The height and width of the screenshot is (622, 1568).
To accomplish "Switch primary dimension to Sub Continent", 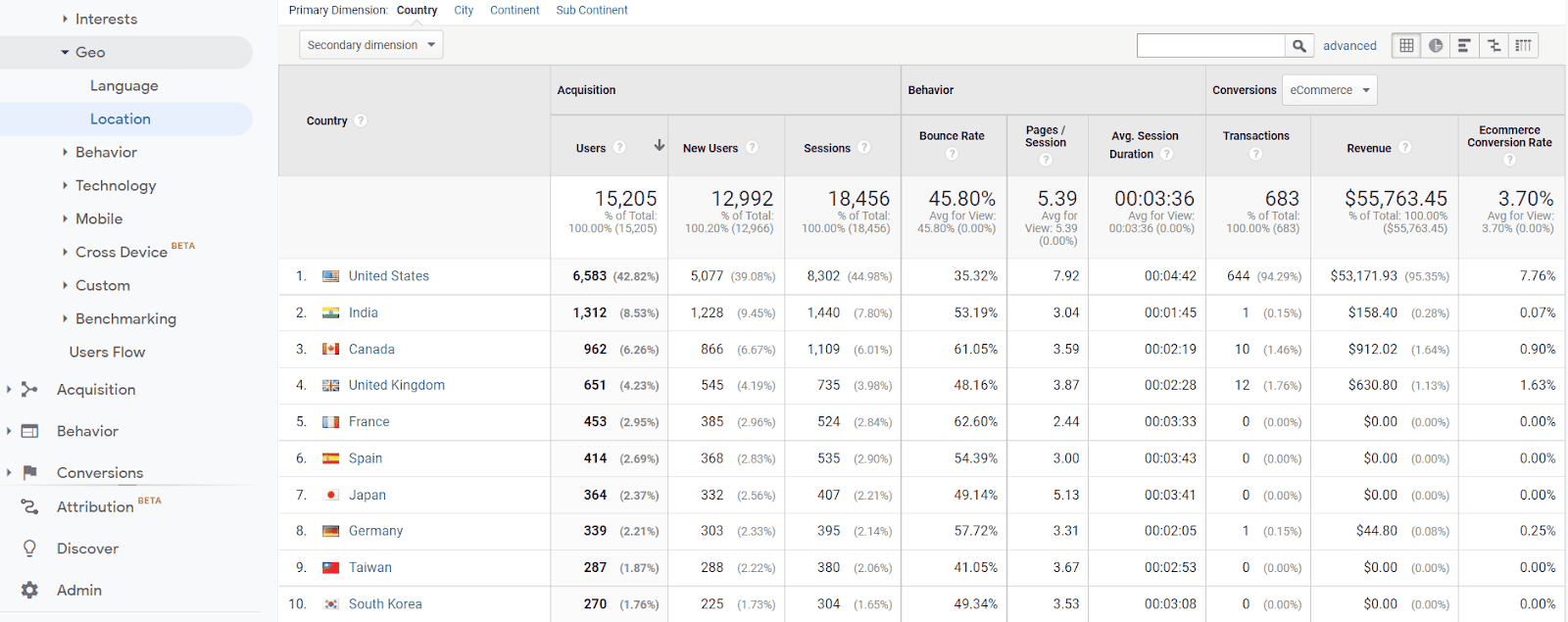I will (x=592, y=10).
